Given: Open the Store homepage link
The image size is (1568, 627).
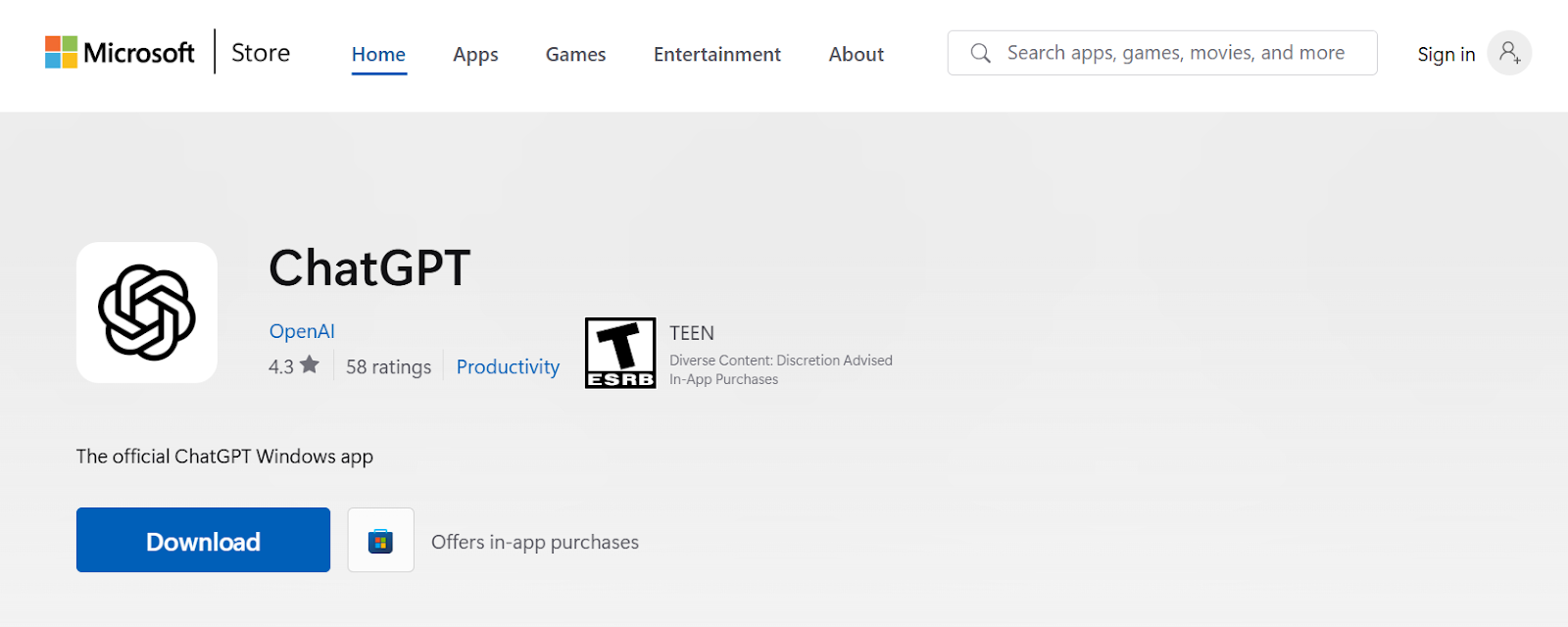Looking at the screenshot, I should tap(261, 53).
